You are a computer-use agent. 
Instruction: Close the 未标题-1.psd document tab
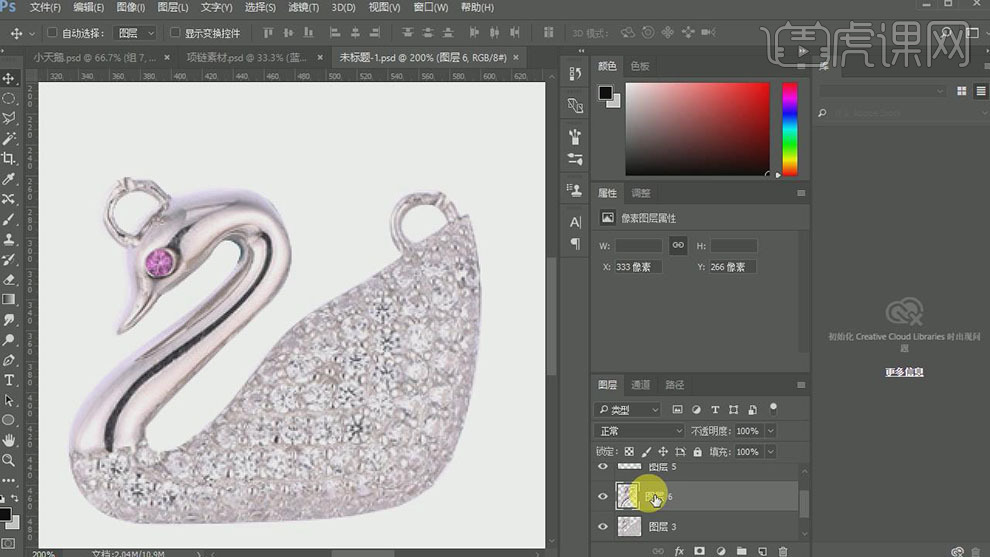click(x=516, y=57)
